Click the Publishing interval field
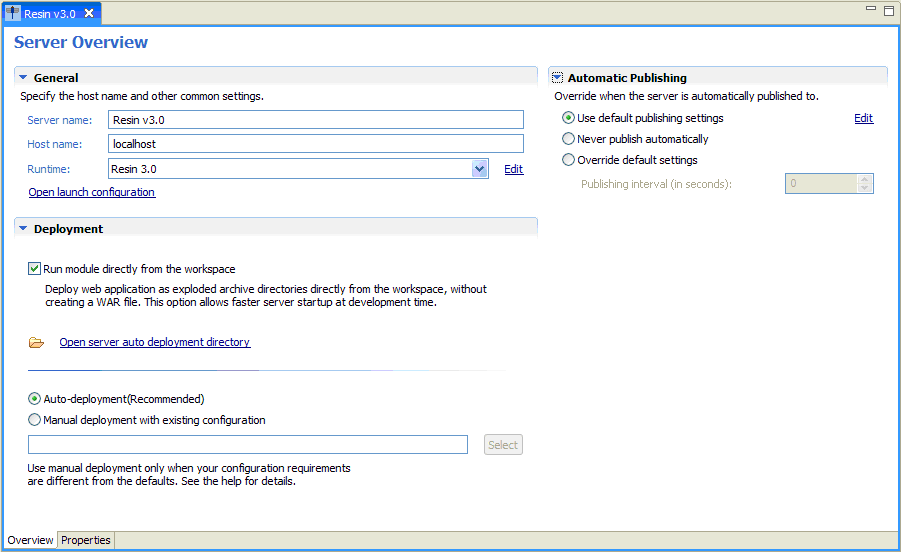 pyautogui.click(x=821, y=183)
